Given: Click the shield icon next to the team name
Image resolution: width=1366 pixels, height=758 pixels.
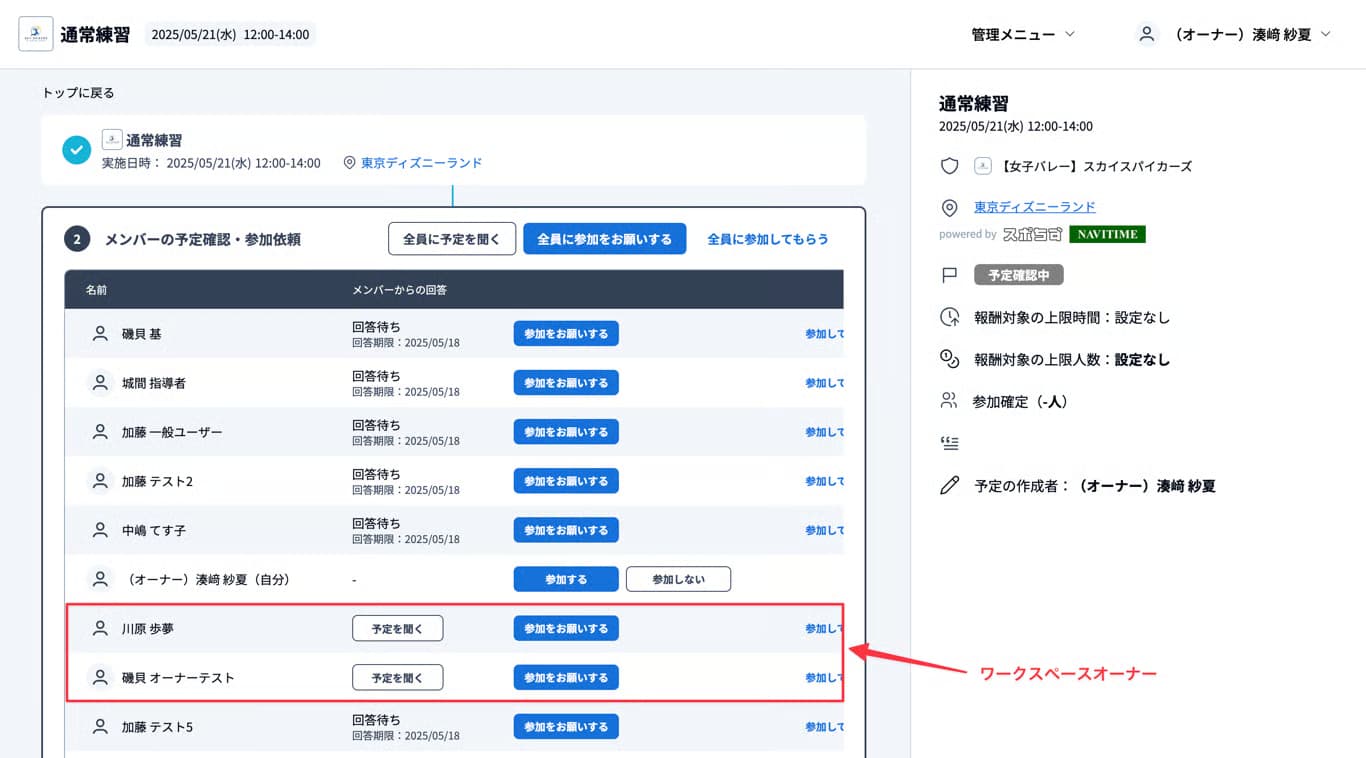Looking at the screenshot, I should point(949,166).
